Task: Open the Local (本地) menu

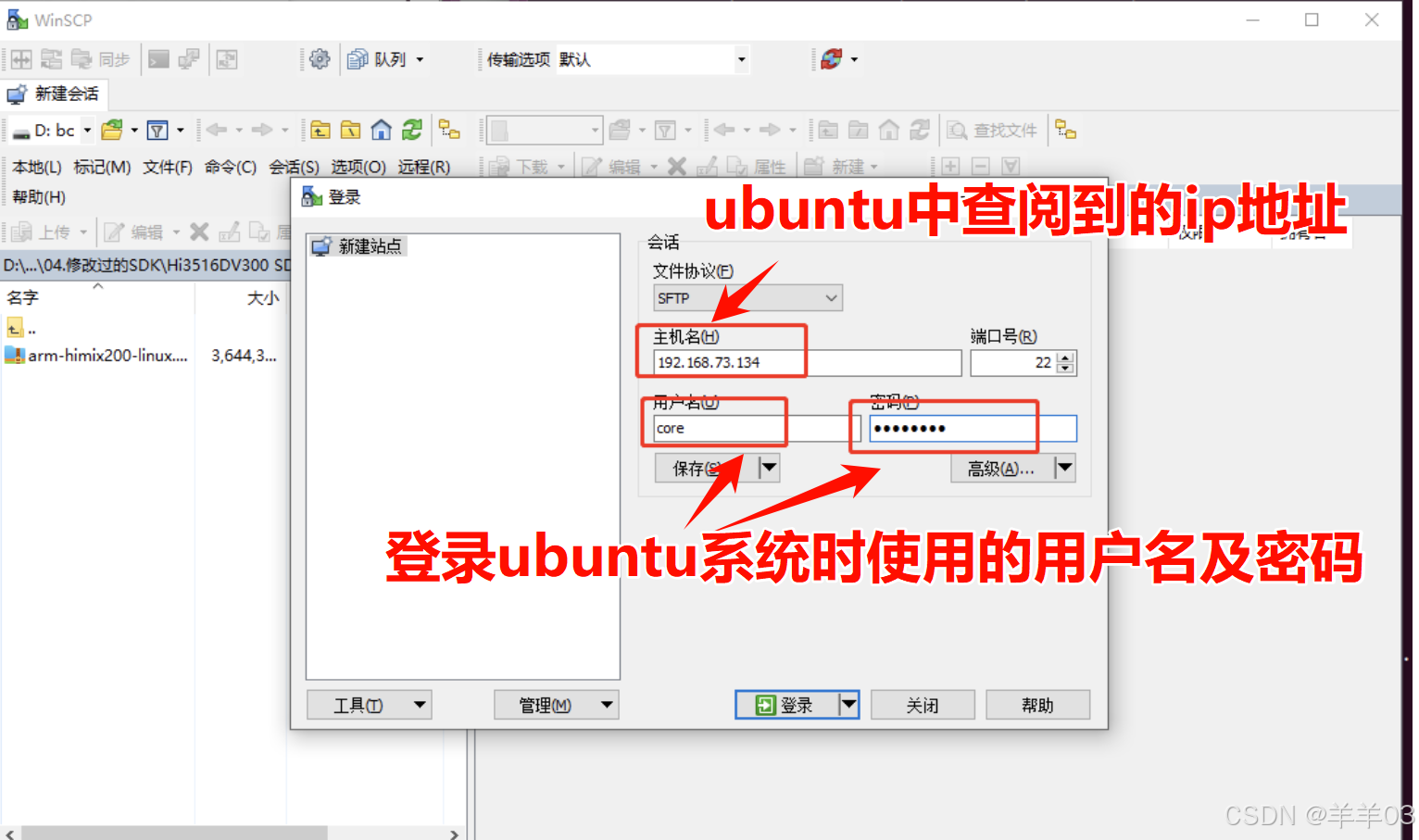Action: (37, 167)
